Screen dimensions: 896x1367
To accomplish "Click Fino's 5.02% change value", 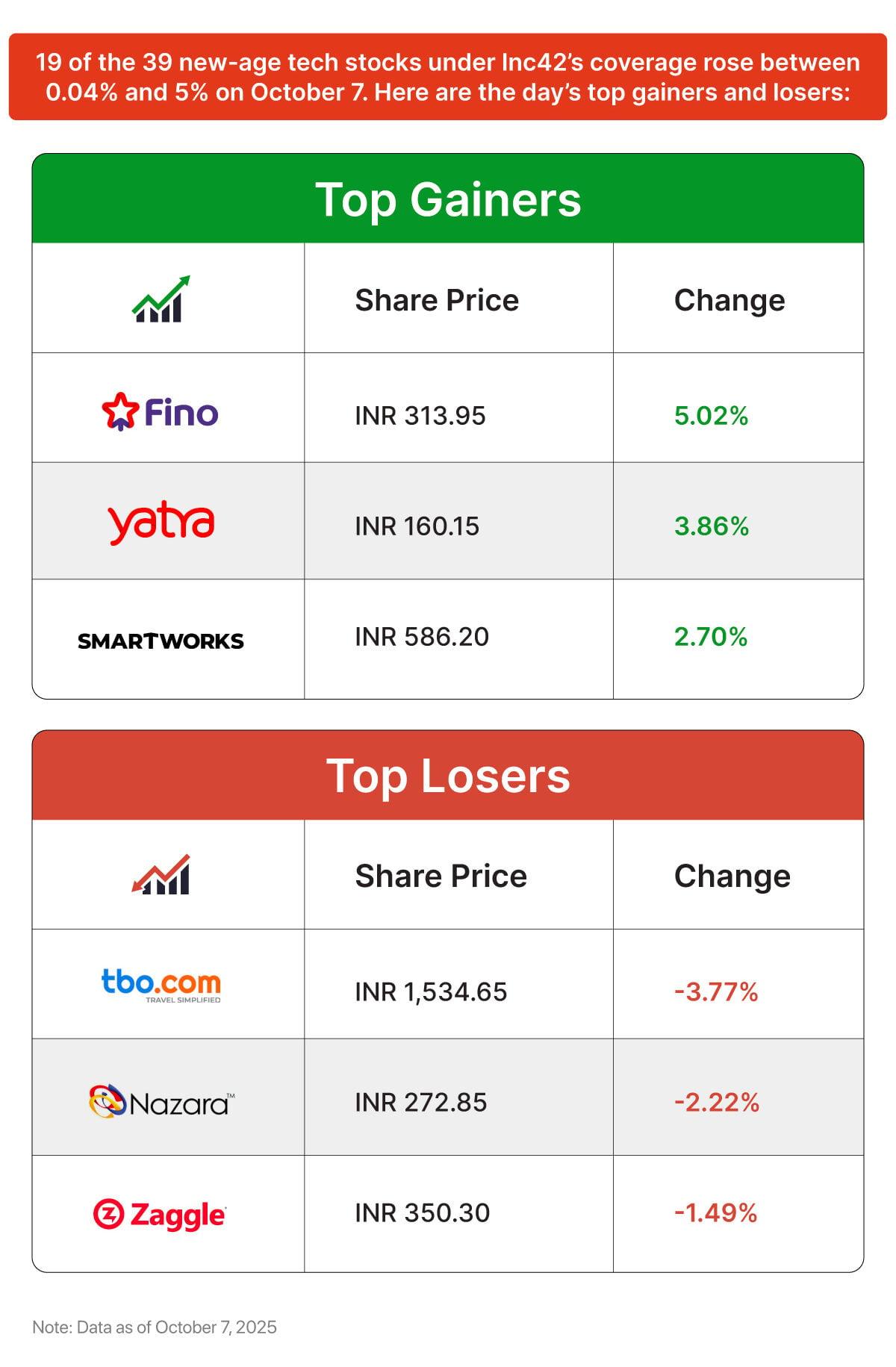I will click(x=711, y=416).
